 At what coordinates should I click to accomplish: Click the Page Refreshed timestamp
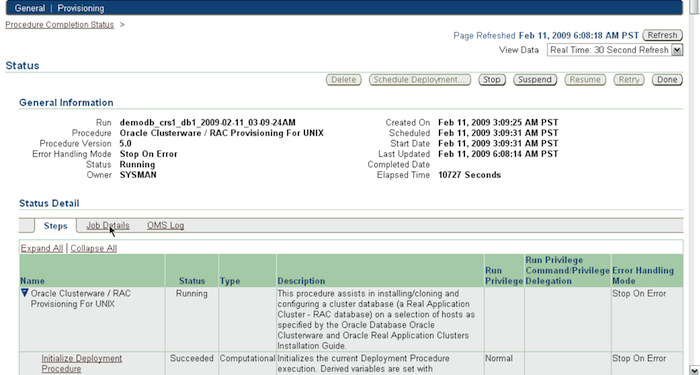pos(579,35)
